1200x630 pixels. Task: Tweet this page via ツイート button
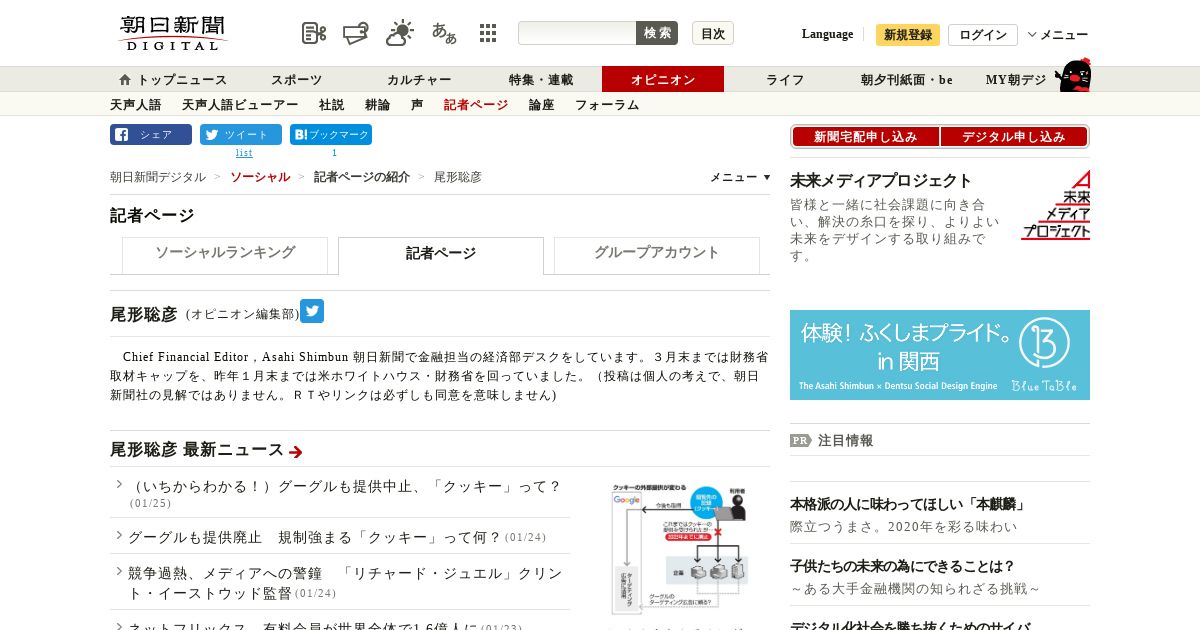pos(241,135)
